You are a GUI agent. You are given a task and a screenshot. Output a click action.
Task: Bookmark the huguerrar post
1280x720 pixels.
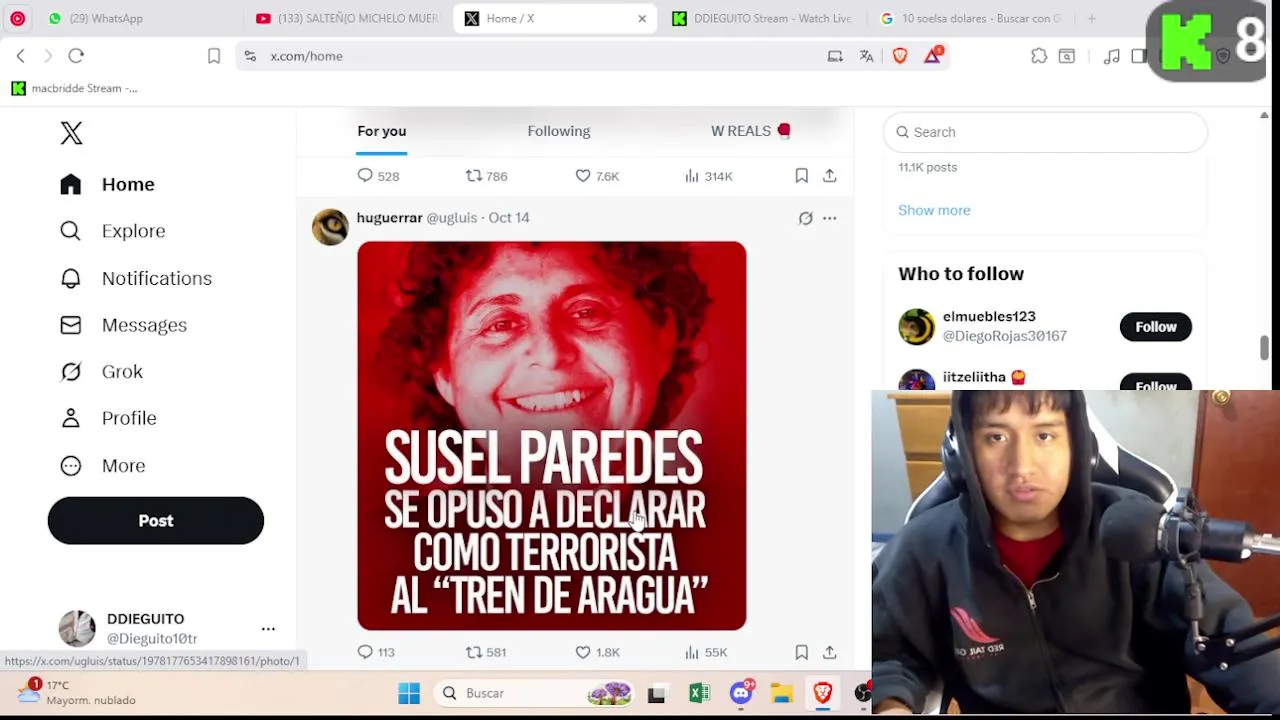[801, 652]
